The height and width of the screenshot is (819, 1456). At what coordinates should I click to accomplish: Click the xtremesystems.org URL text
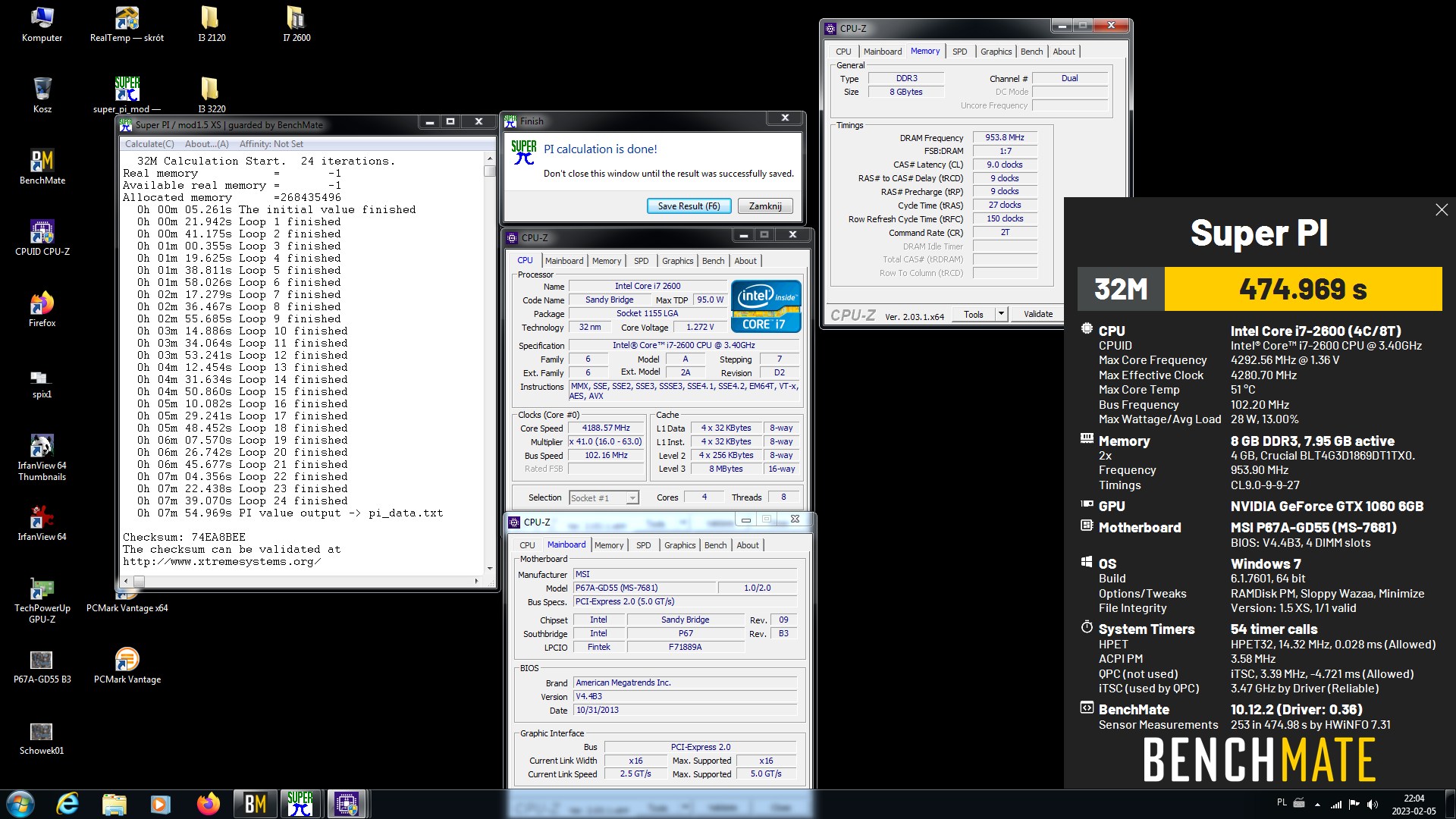221,562
